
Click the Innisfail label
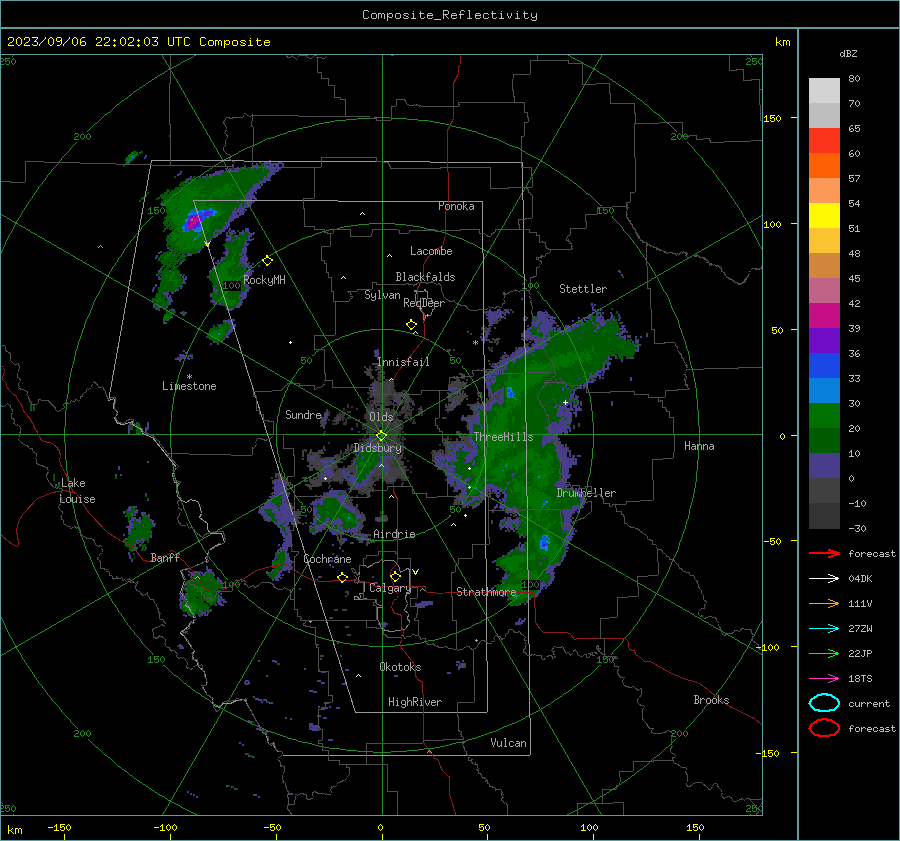(403, 362)
